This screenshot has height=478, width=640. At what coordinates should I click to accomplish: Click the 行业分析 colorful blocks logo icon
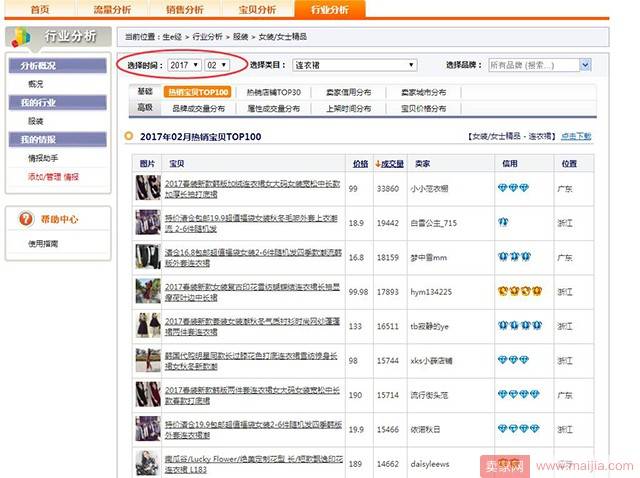[x=21, y=37]
